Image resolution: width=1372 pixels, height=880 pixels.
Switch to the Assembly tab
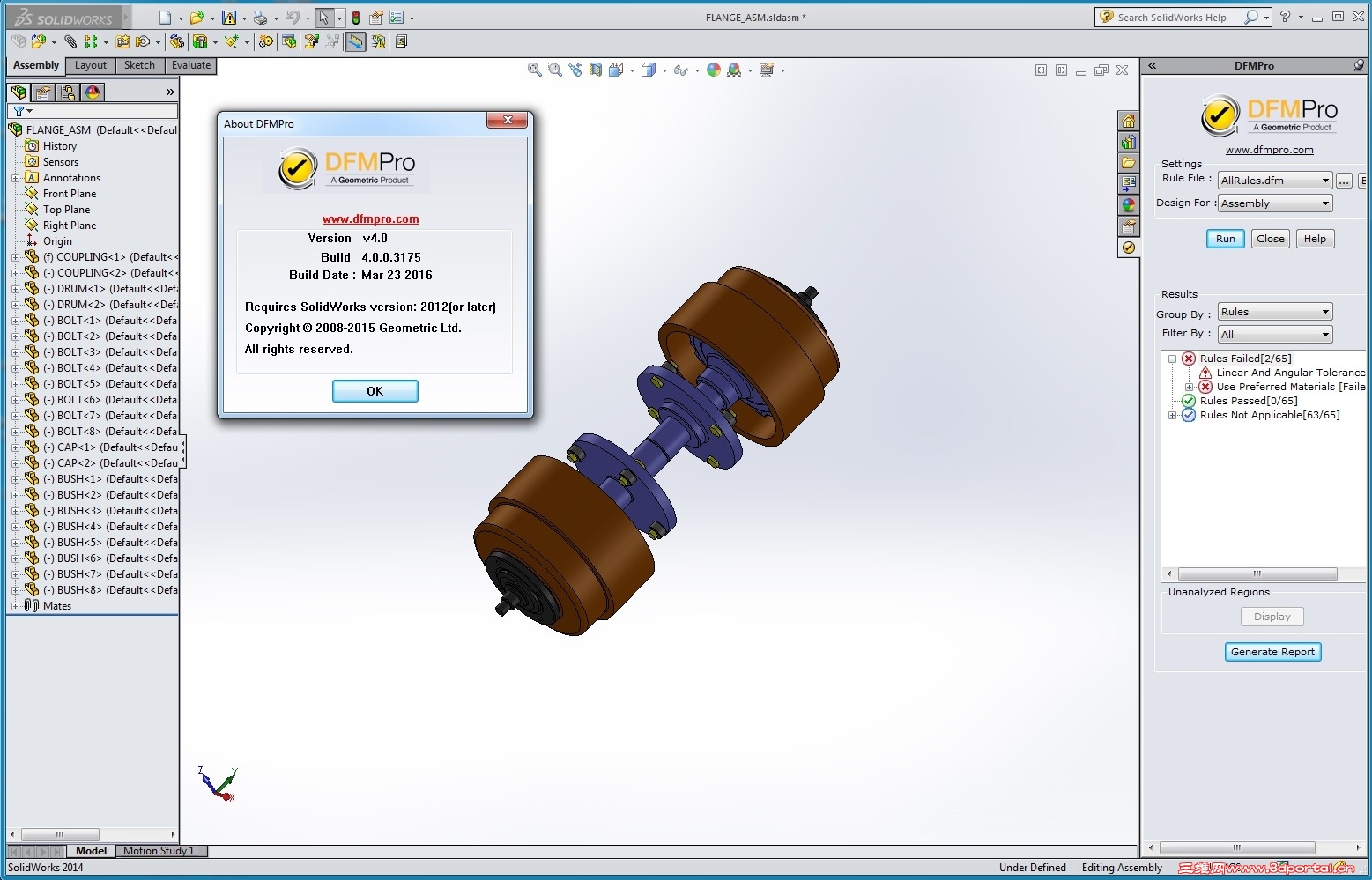click(x=36, y=66)
